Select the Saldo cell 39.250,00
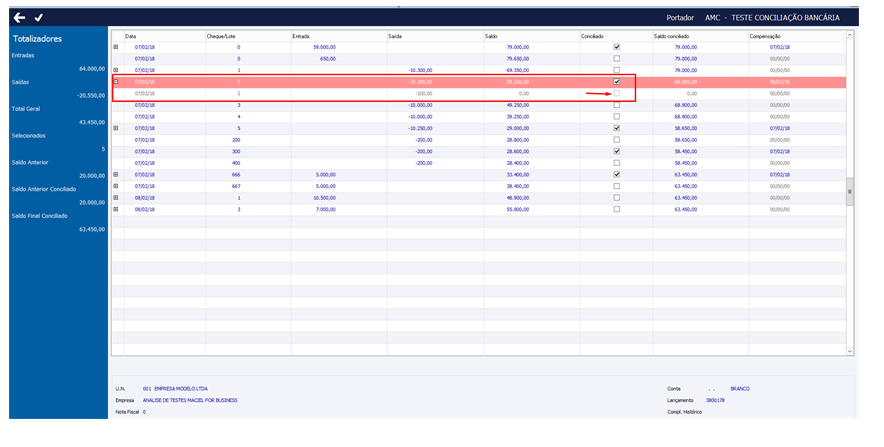The image size is (884, 447). coord(518,117)
